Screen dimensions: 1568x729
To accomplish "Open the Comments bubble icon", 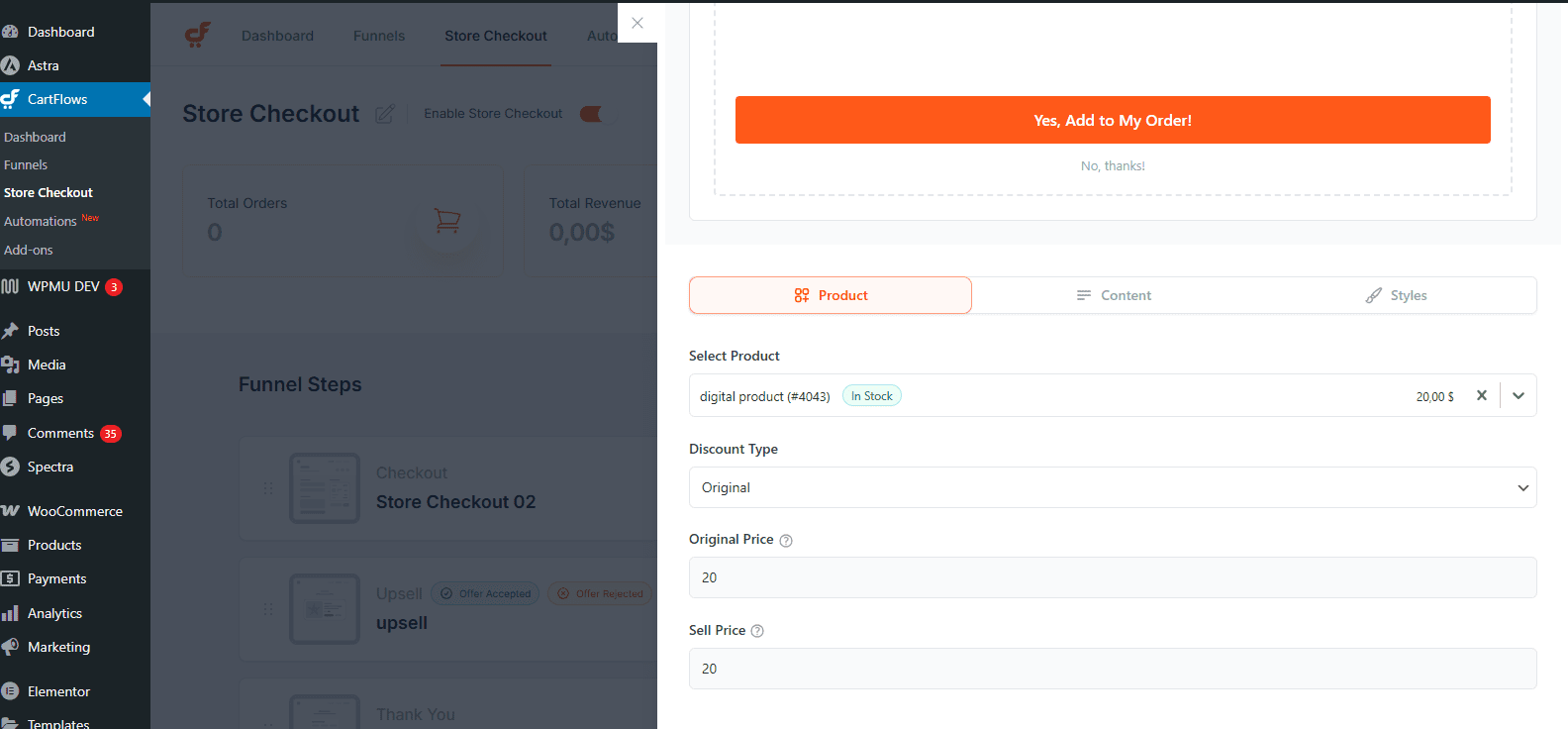I will 10,433.
